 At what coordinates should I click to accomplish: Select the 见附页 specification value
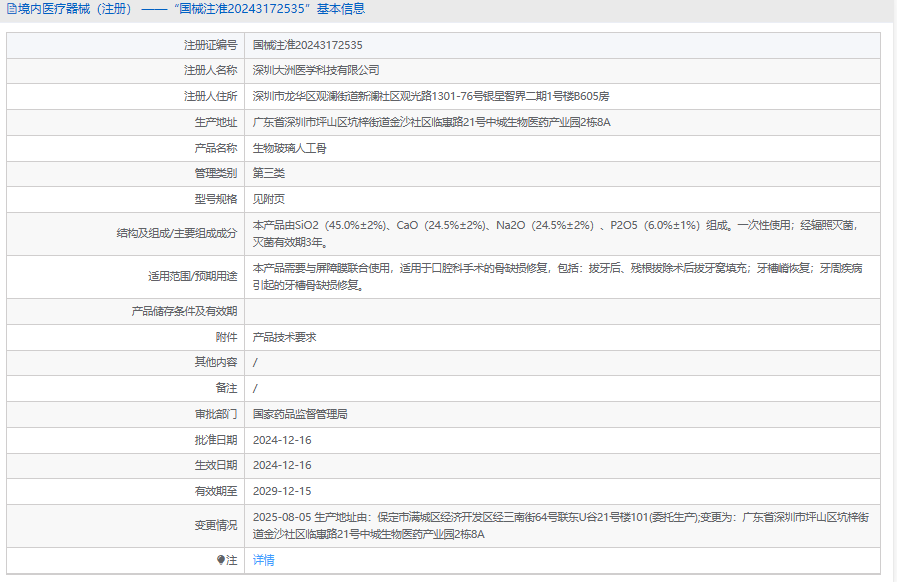(269, 199)
